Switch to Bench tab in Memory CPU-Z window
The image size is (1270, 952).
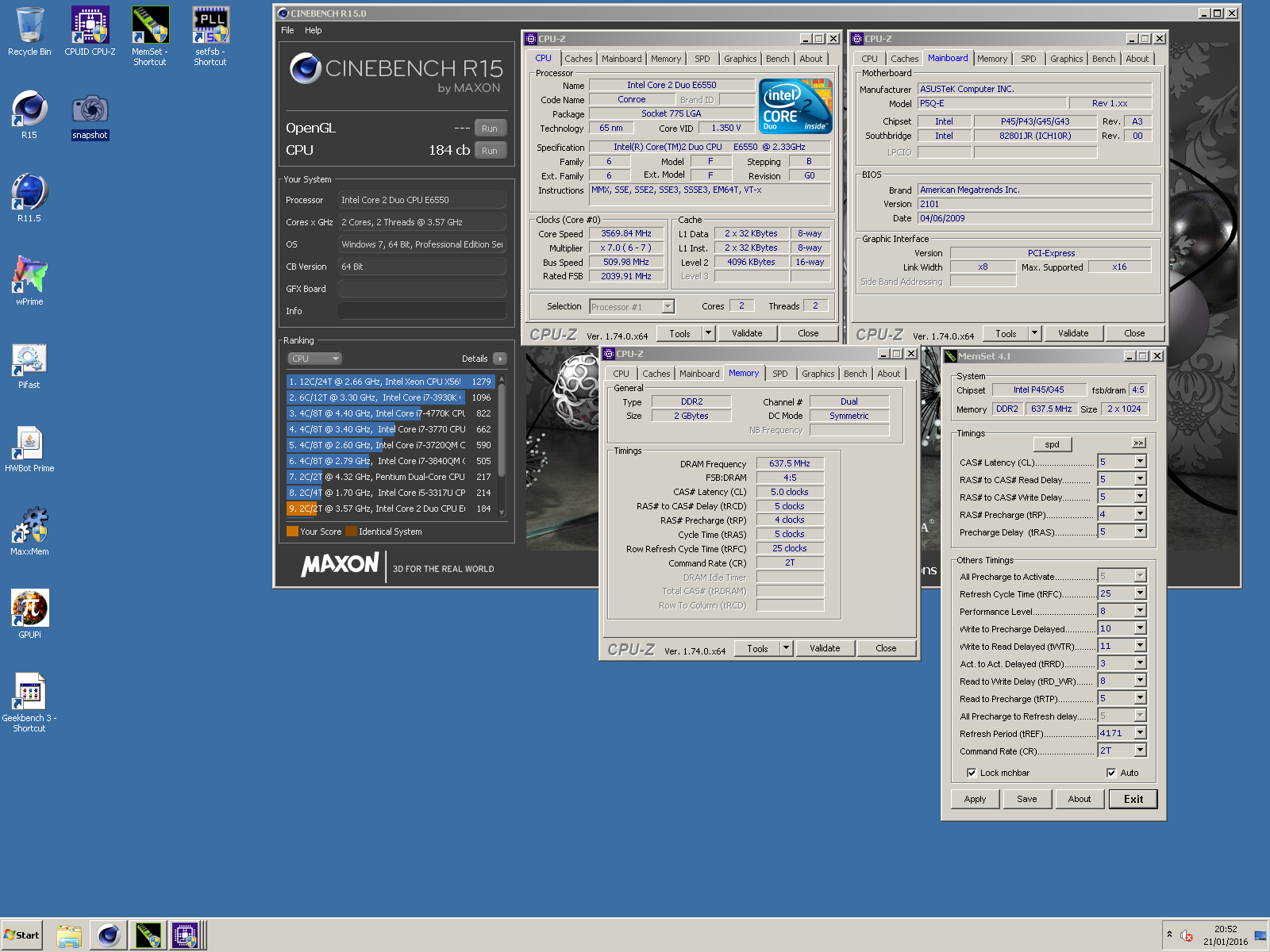[856, 374]
